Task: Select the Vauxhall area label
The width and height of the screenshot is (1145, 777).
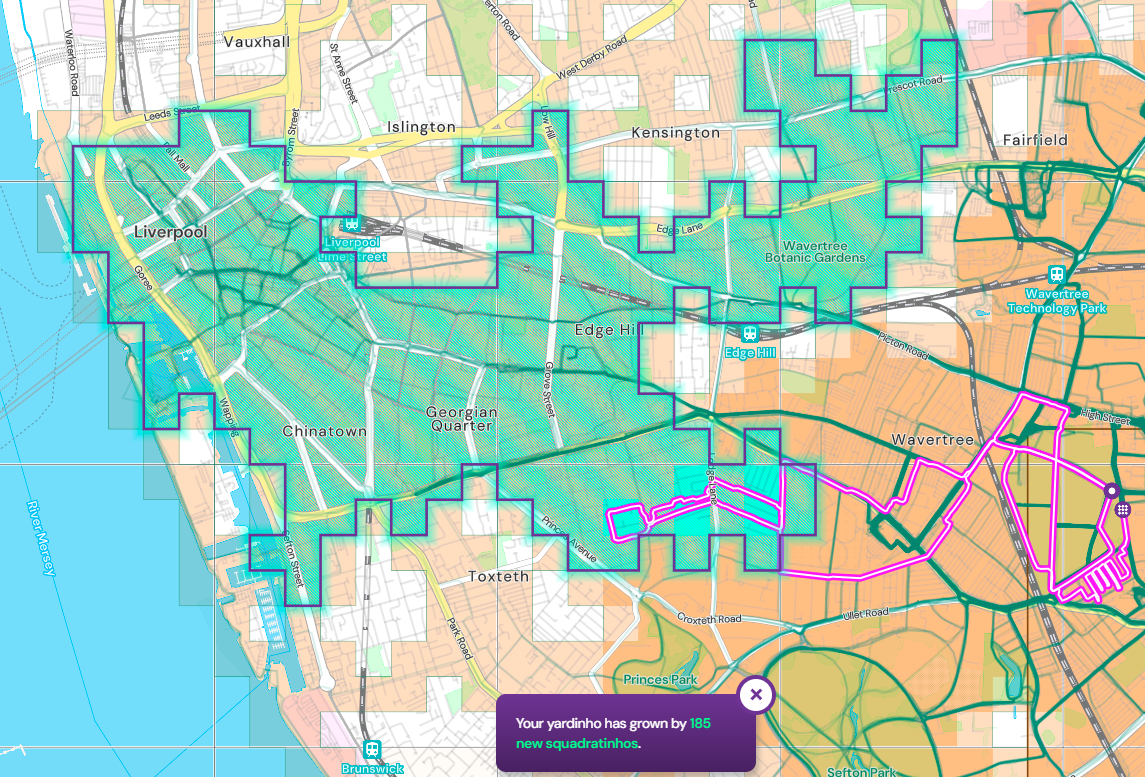Action: 257,42
